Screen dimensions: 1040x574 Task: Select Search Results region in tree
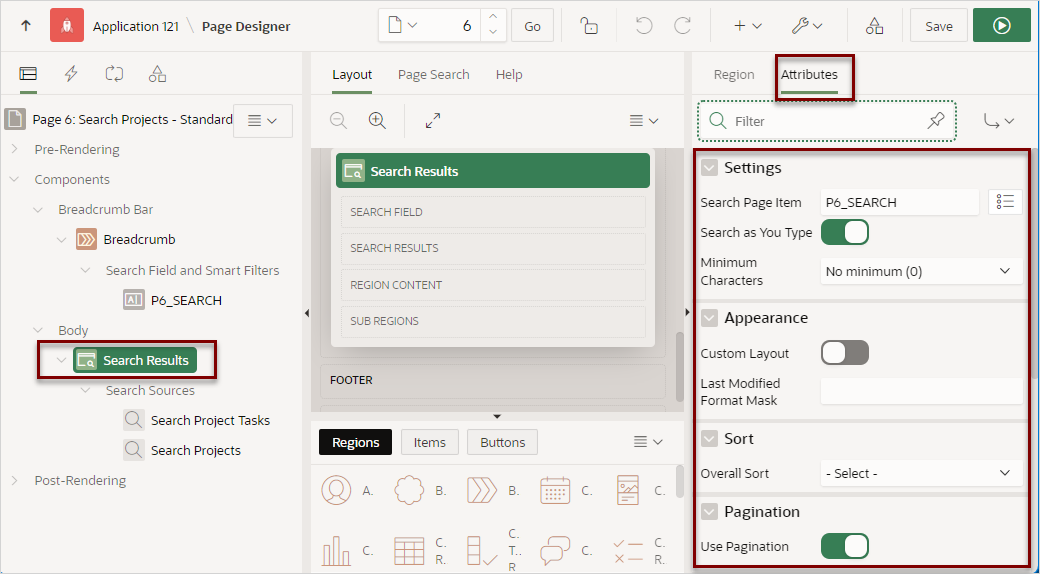point(135,360)
